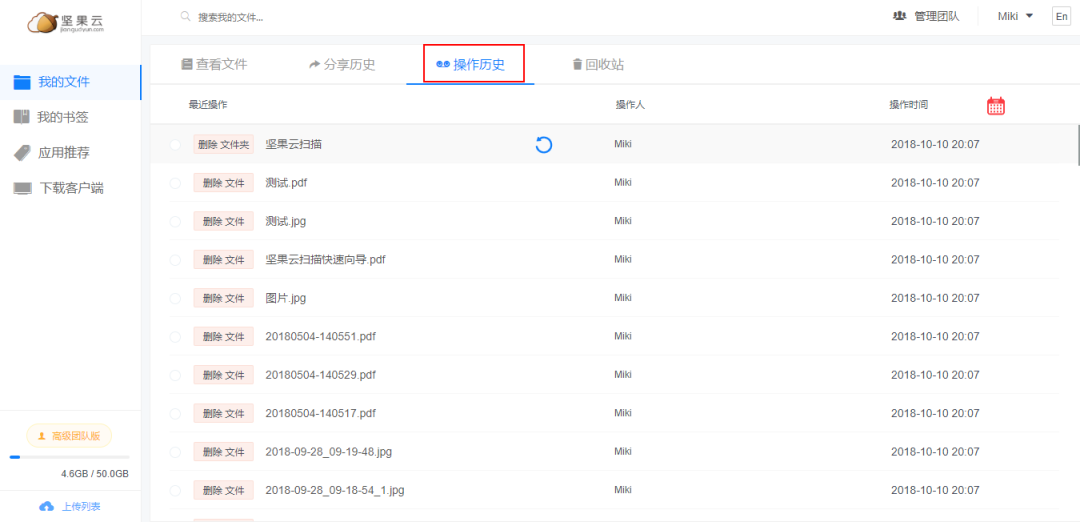Viewport: 1080px width, 522px height.
Task: Go to 我的文件 in sidebar
Action: (70, 82)
